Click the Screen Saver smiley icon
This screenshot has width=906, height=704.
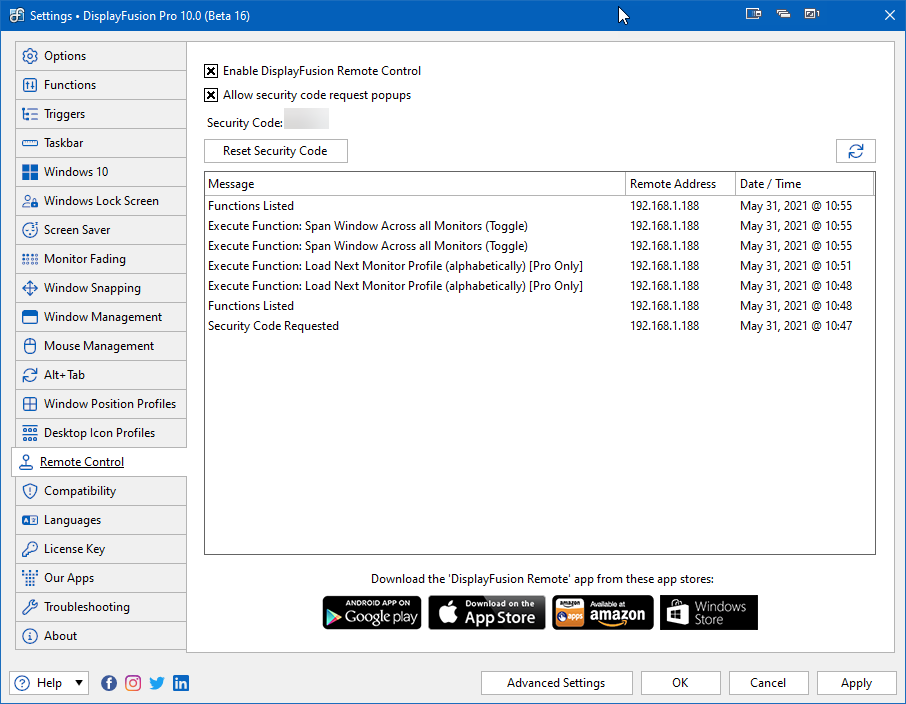pos(29,230)
